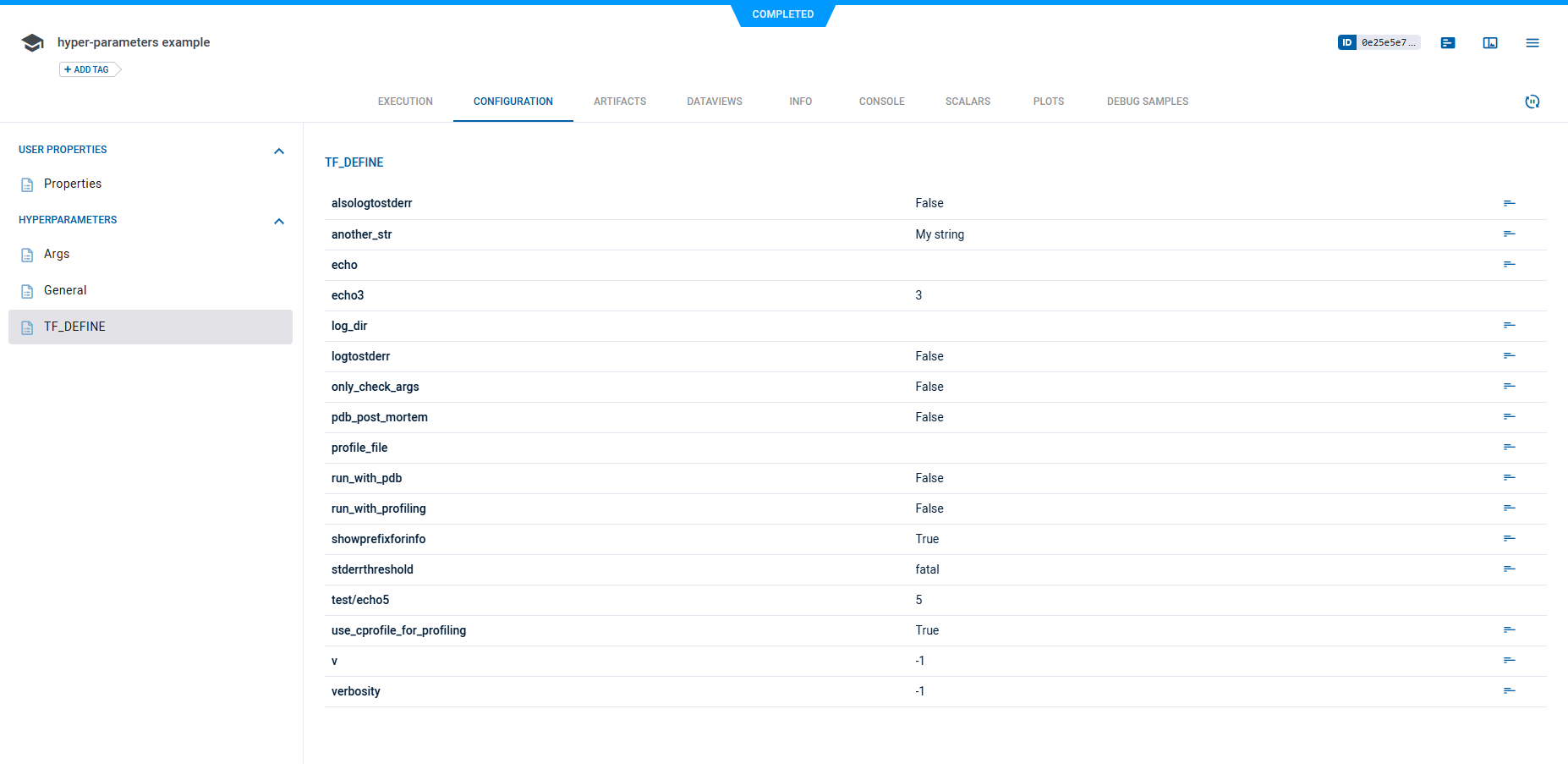Click the document icon beside Properties

point(26,184)
